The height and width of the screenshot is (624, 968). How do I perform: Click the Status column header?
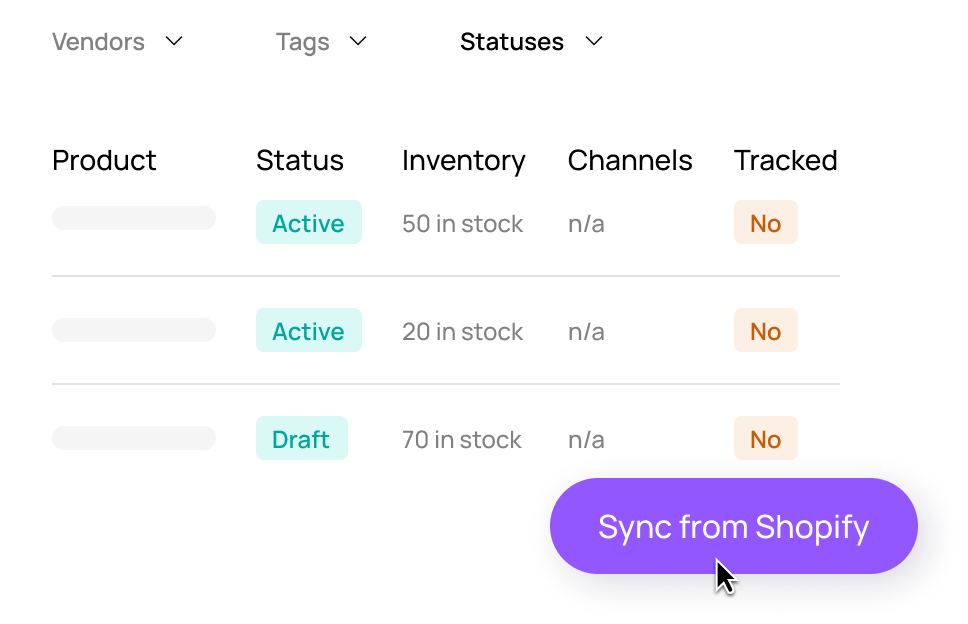click(299, 160)
